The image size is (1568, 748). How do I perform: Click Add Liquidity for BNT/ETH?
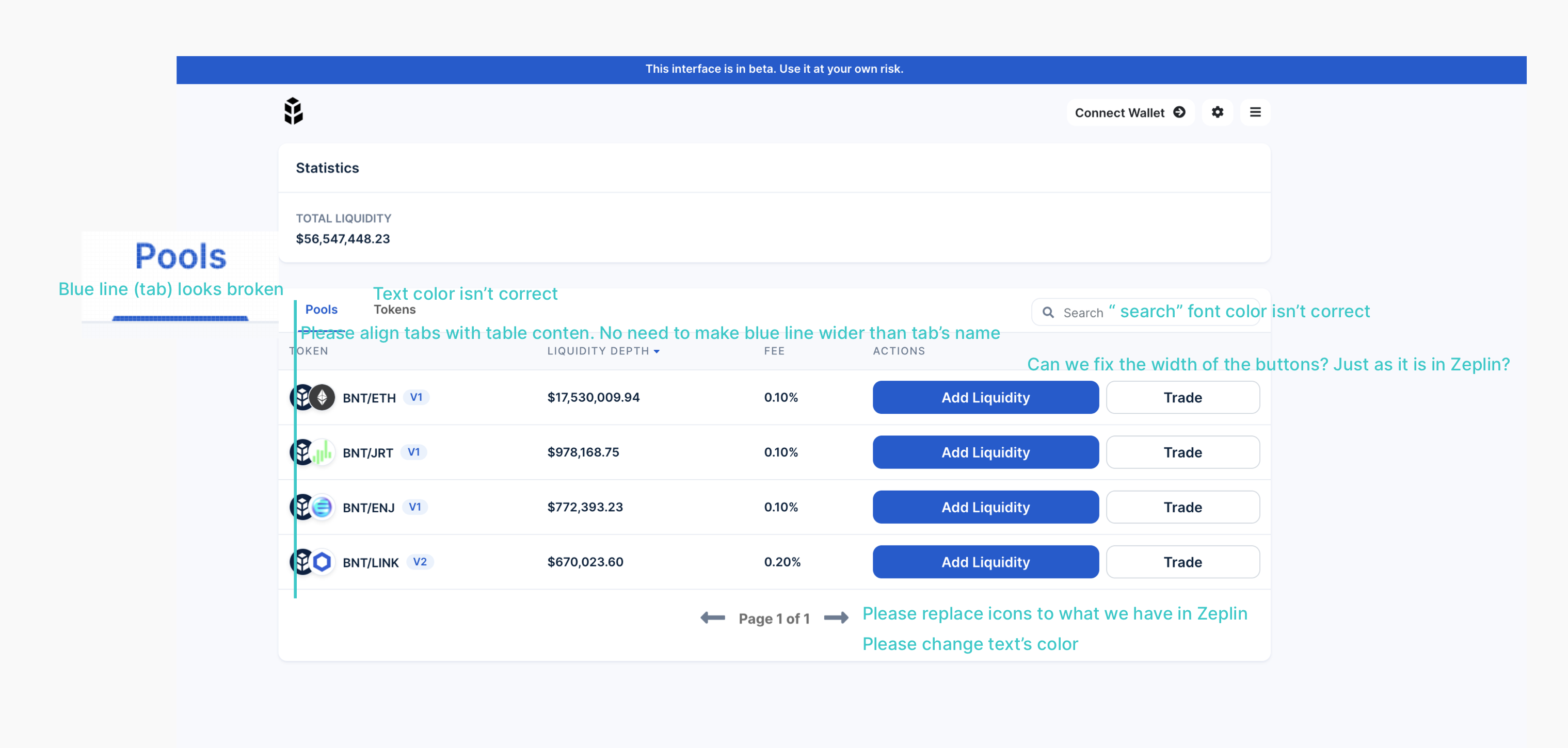click(x=985, y=397)
